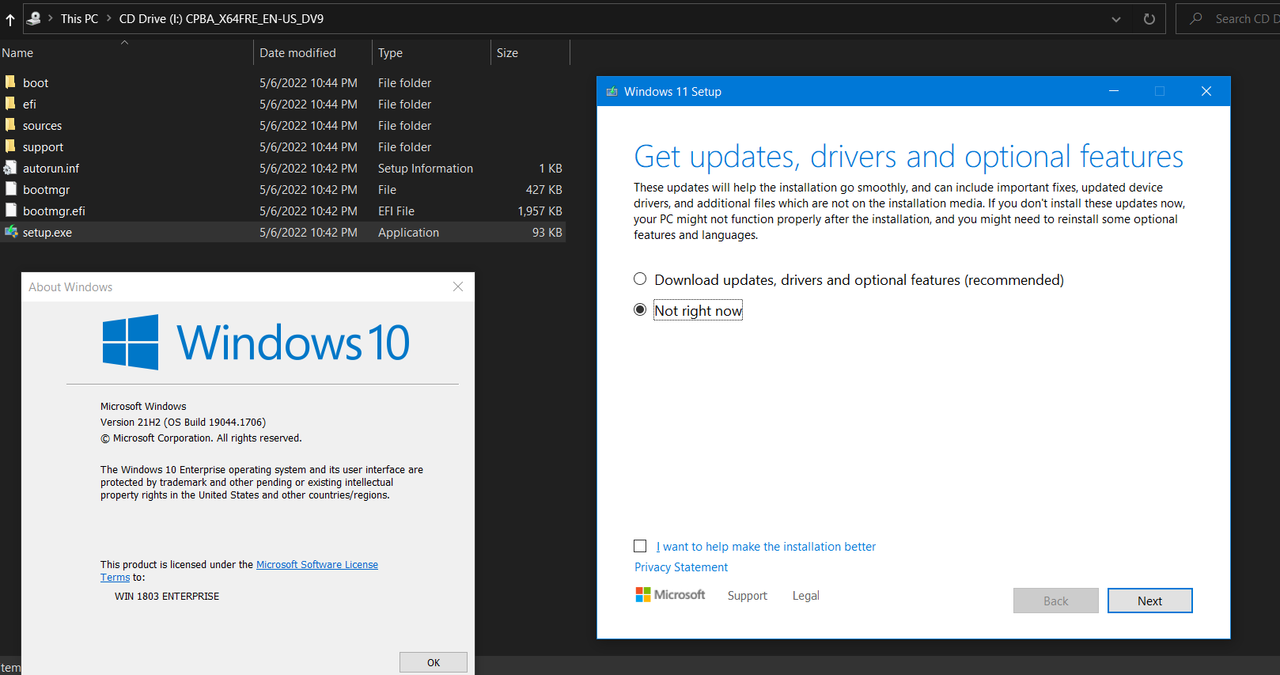Screen dimensions: 1280x675
Task: Expand the chevron after This PC
Action: 108,19
